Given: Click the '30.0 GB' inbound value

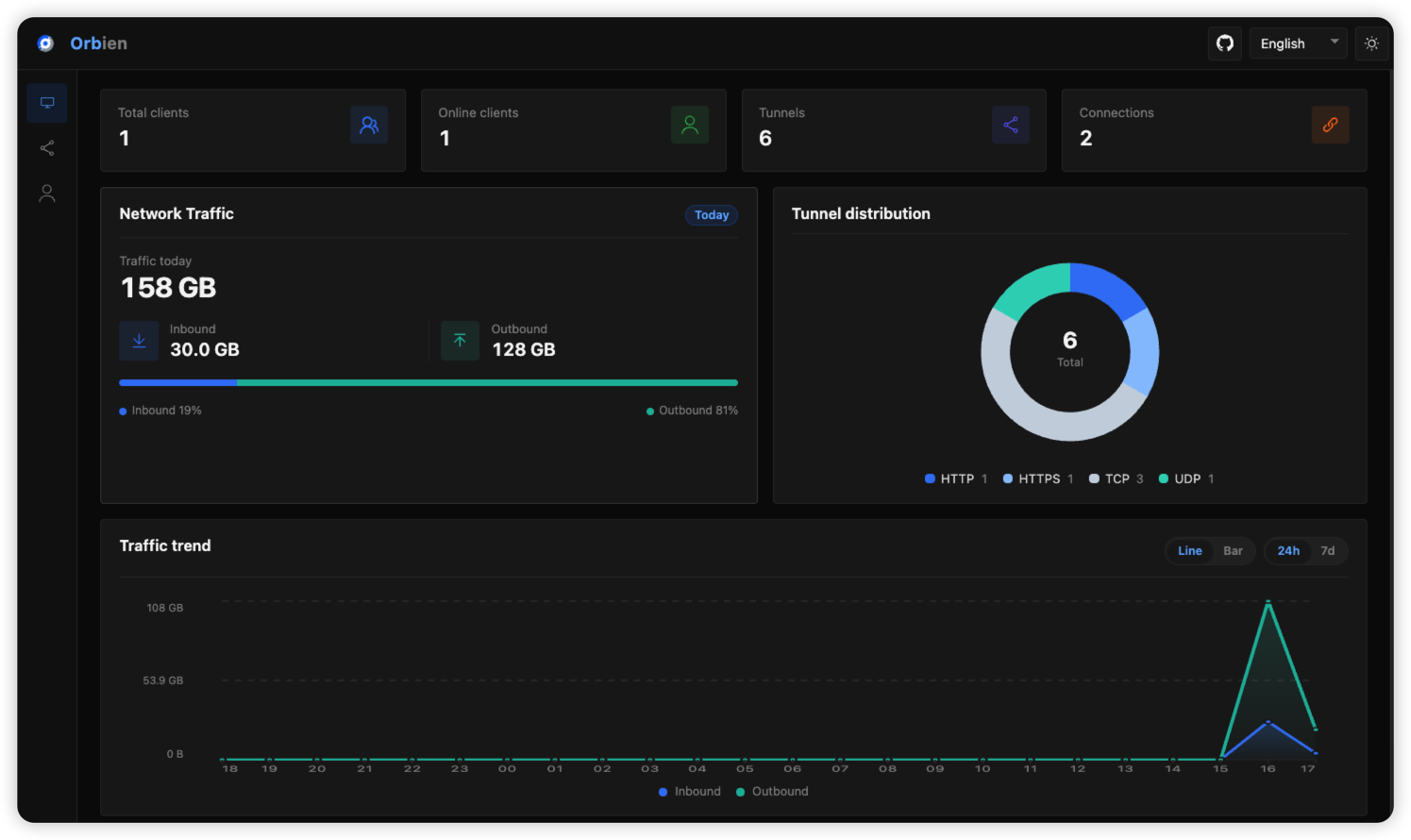Looking at the screenshot, I should point(205,350).
